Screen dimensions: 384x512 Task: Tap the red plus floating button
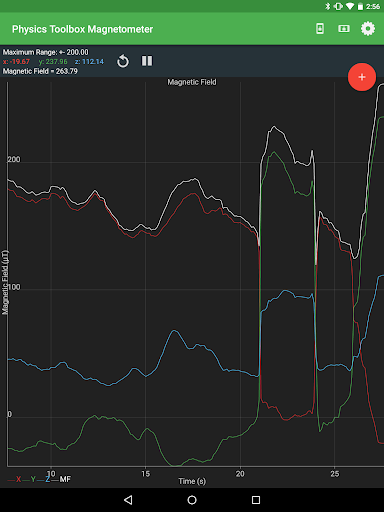coord(362,77)
